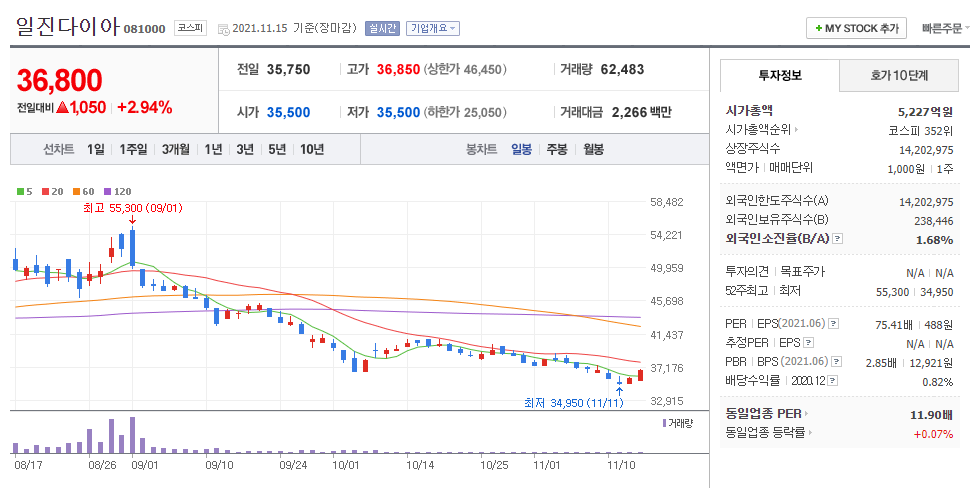Image resolution: width=976 pixels, height=488 pixels.
Task: Click the 거래량 value 62,483
Action: pos(622,70)
